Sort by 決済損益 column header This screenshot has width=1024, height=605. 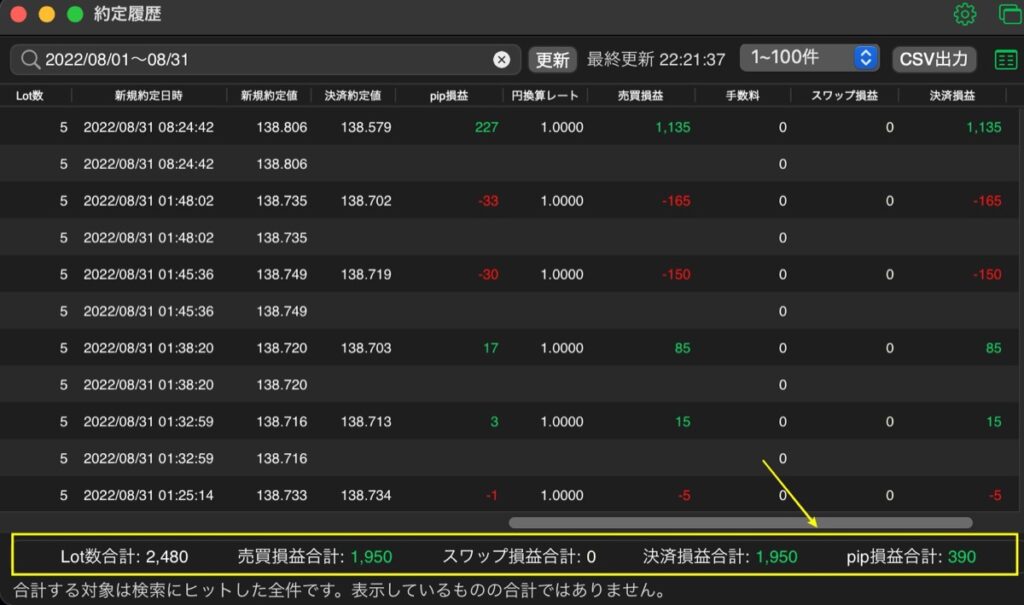pos(952,95)
